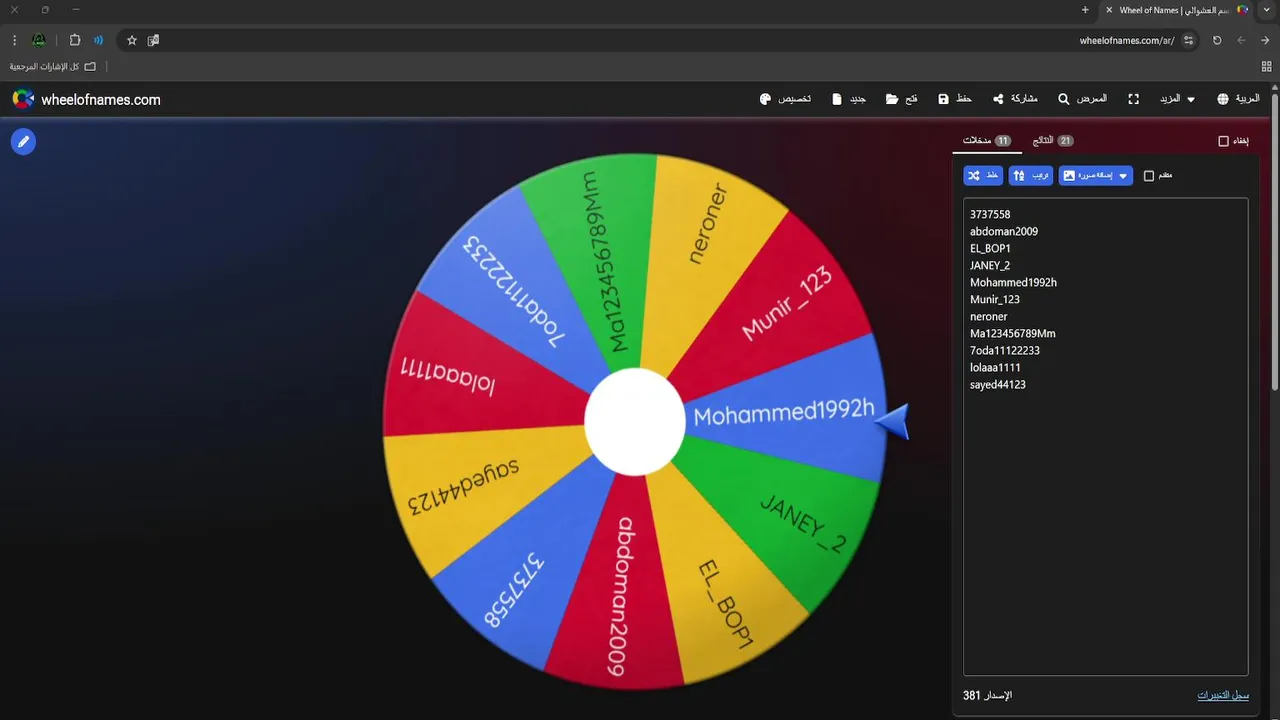
Task: Select 'sayed44123' entry in the list
Action: (x=998, y=384)
